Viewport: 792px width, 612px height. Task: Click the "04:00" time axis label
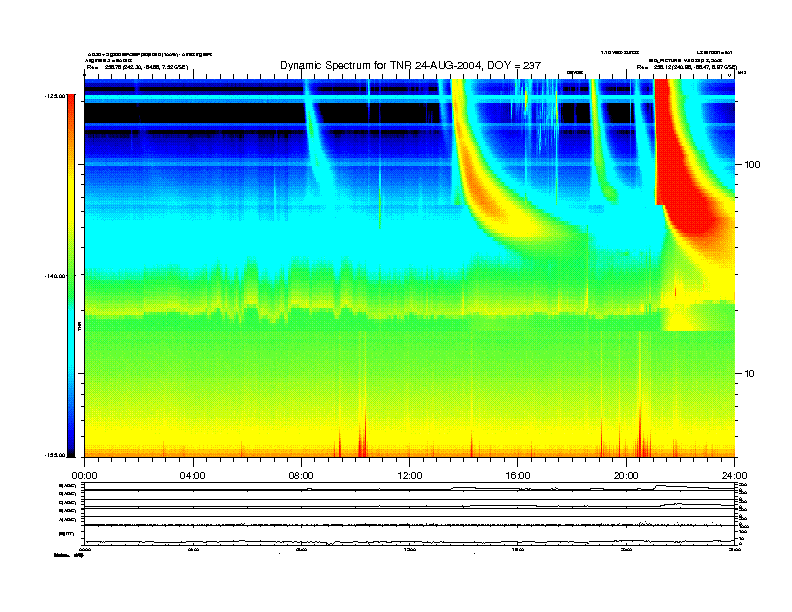[x=193, y=476]
